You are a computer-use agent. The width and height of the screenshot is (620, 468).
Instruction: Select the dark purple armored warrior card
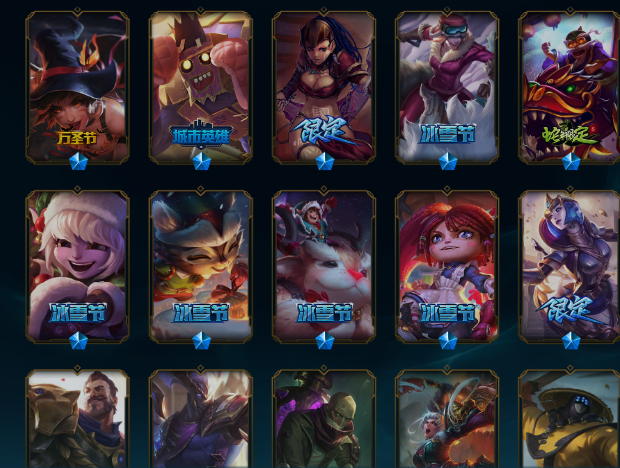[x=201, y=419]
